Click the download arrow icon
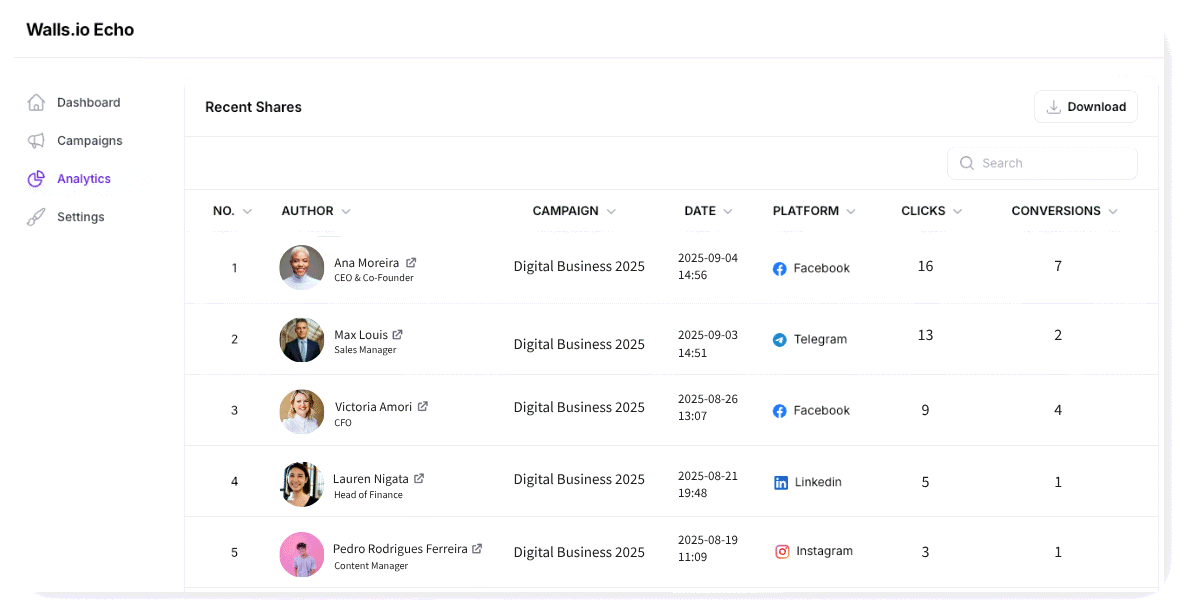 [x=1053, y=107]
